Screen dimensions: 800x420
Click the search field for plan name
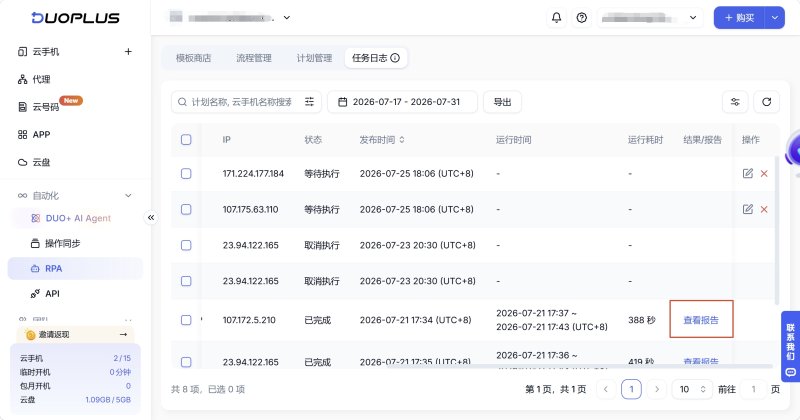click(x=241, y=102)
